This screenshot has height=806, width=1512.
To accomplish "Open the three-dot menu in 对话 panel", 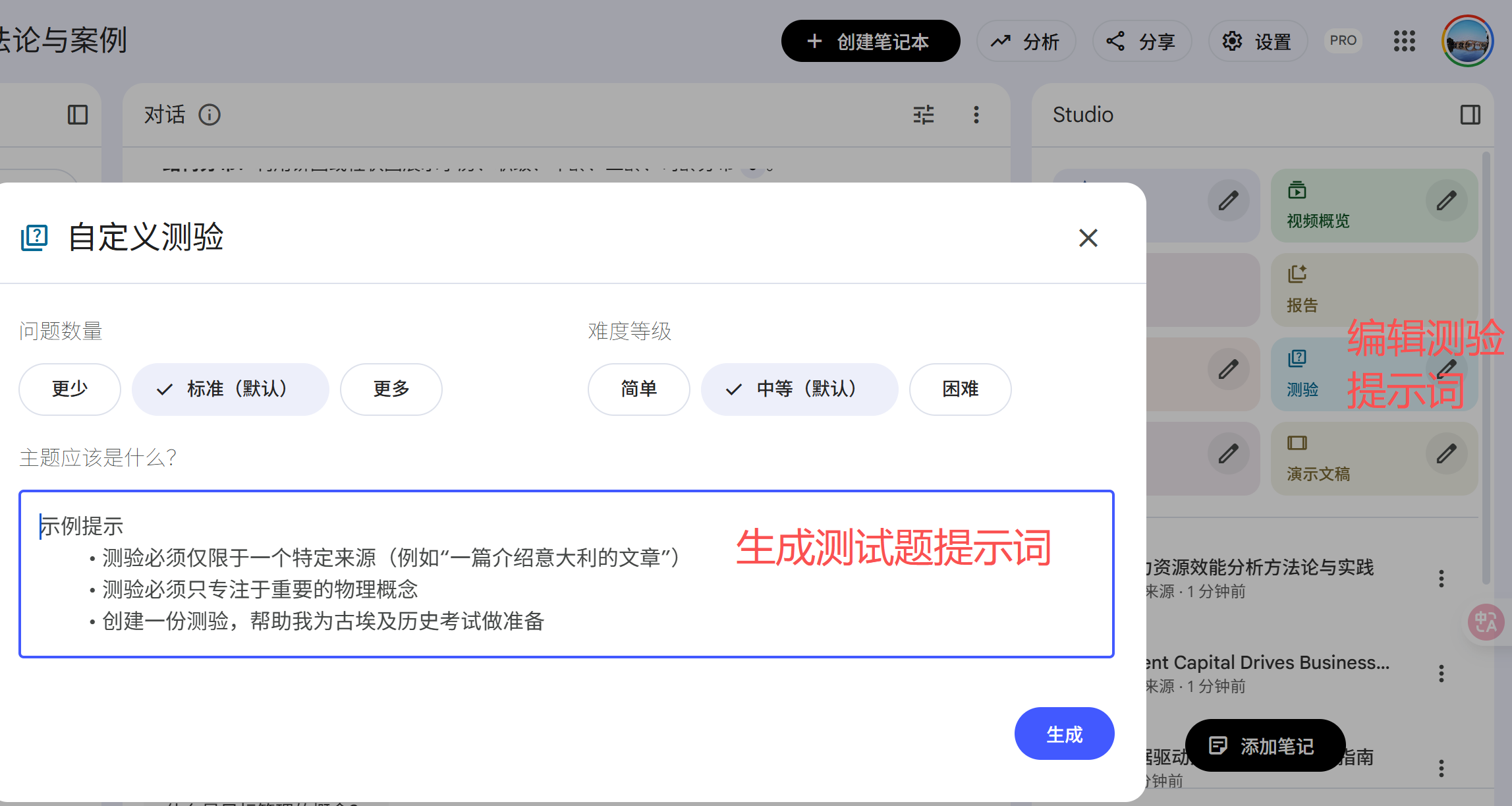I will click(976, 115).
